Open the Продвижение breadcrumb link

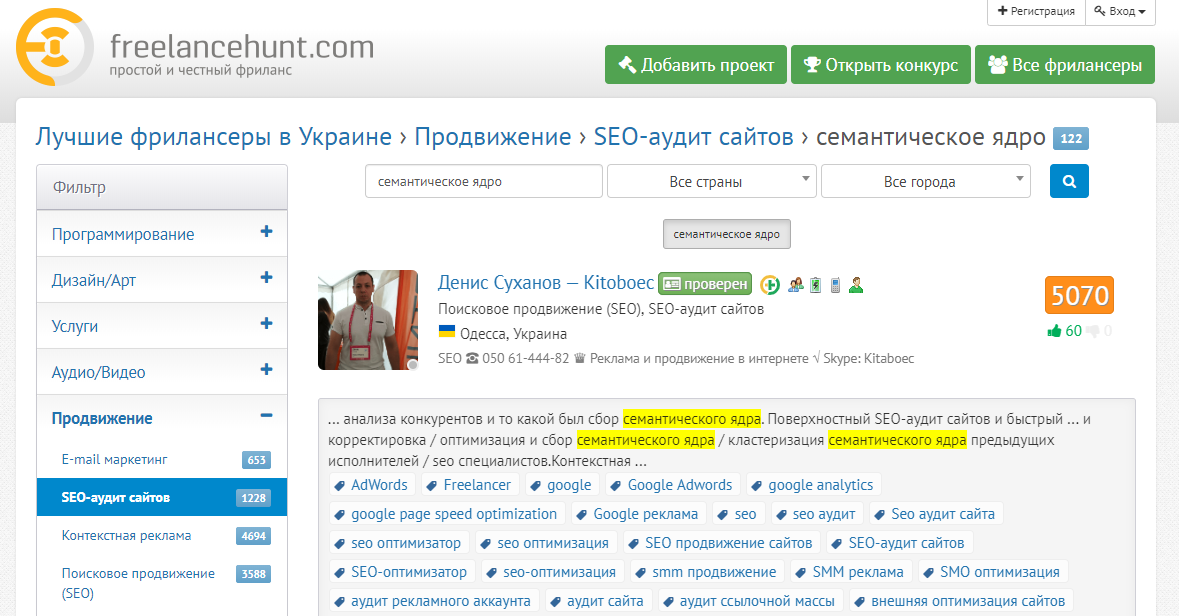(493, 137)
